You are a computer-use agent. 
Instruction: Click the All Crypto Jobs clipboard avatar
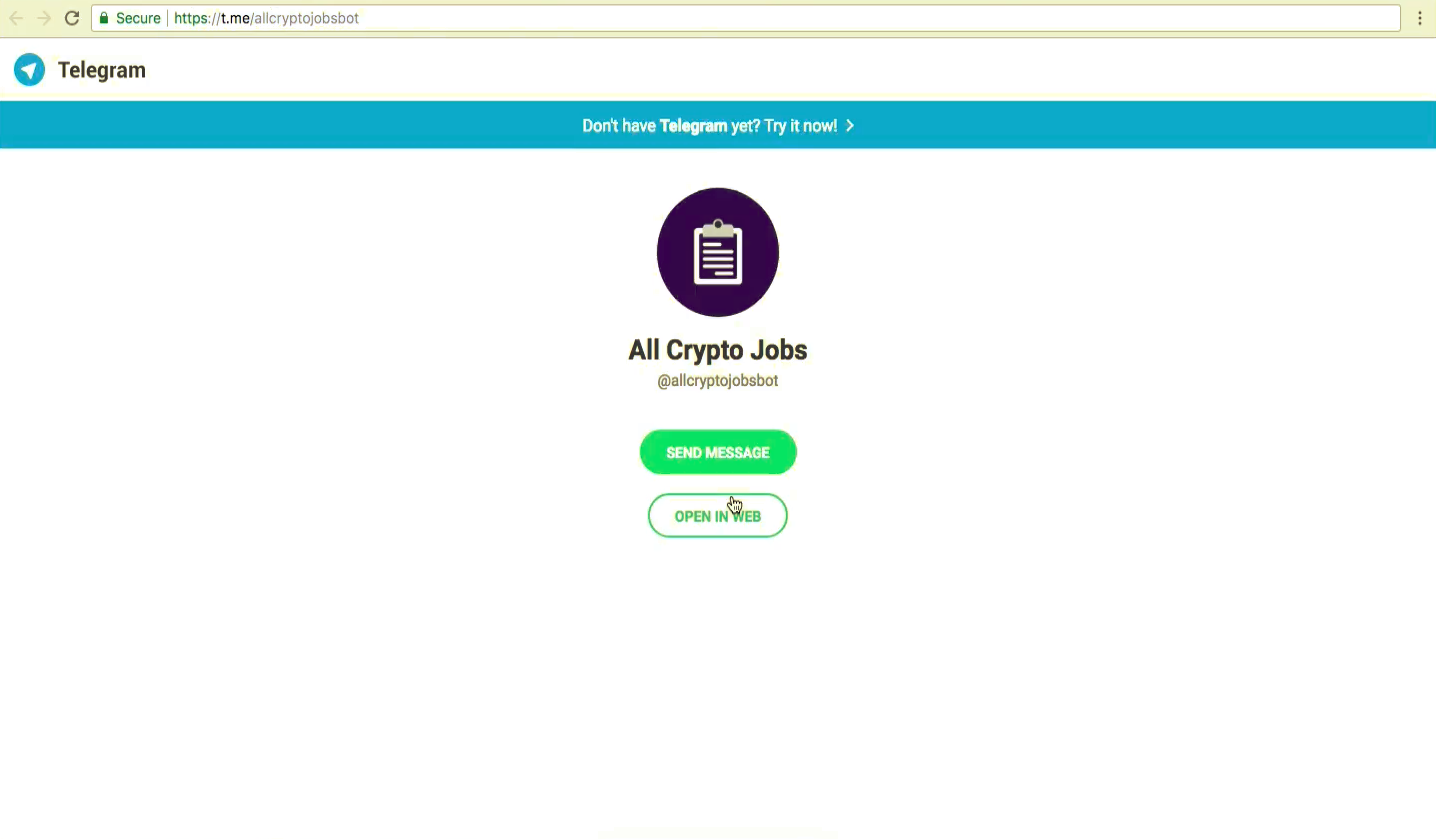717,251
